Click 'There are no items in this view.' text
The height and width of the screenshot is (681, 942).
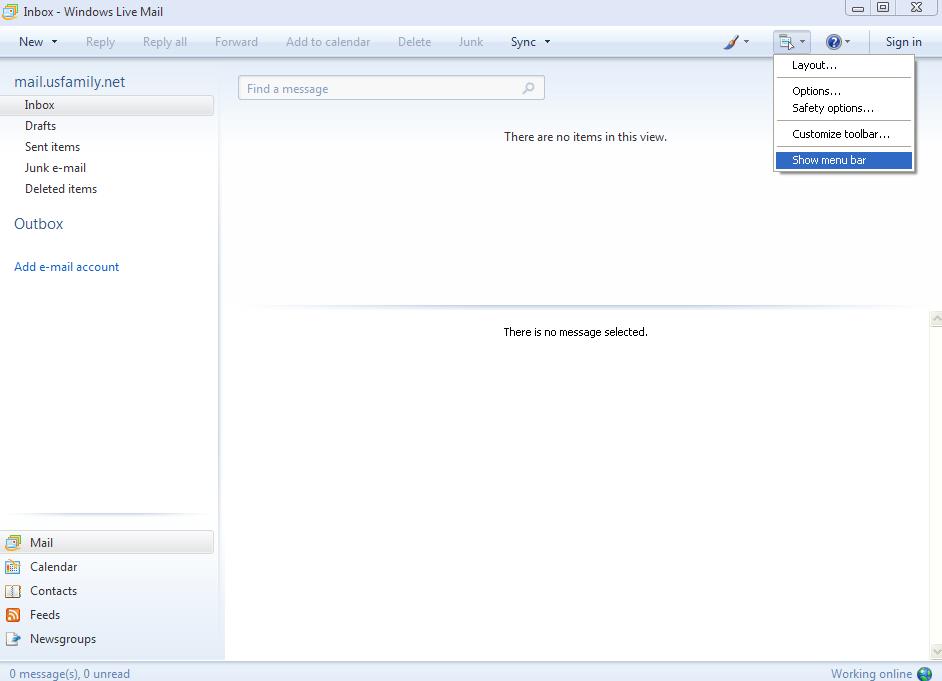585,137
